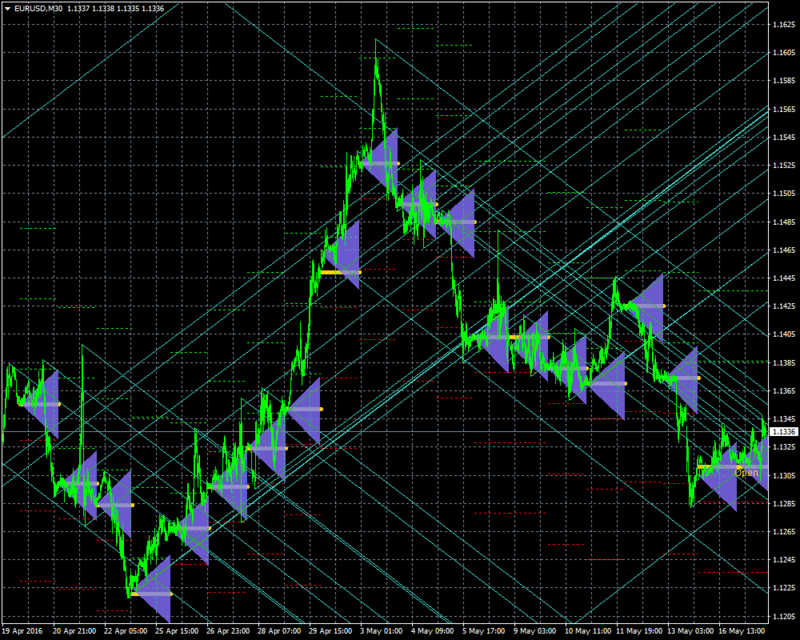
Task: Click the 1.1485 price axis label
Action: point(784,222)
